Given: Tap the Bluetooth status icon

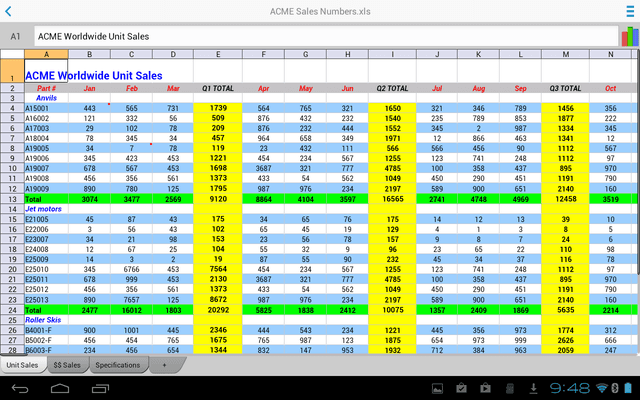Looking at the screenshot, I should point(615,388).
